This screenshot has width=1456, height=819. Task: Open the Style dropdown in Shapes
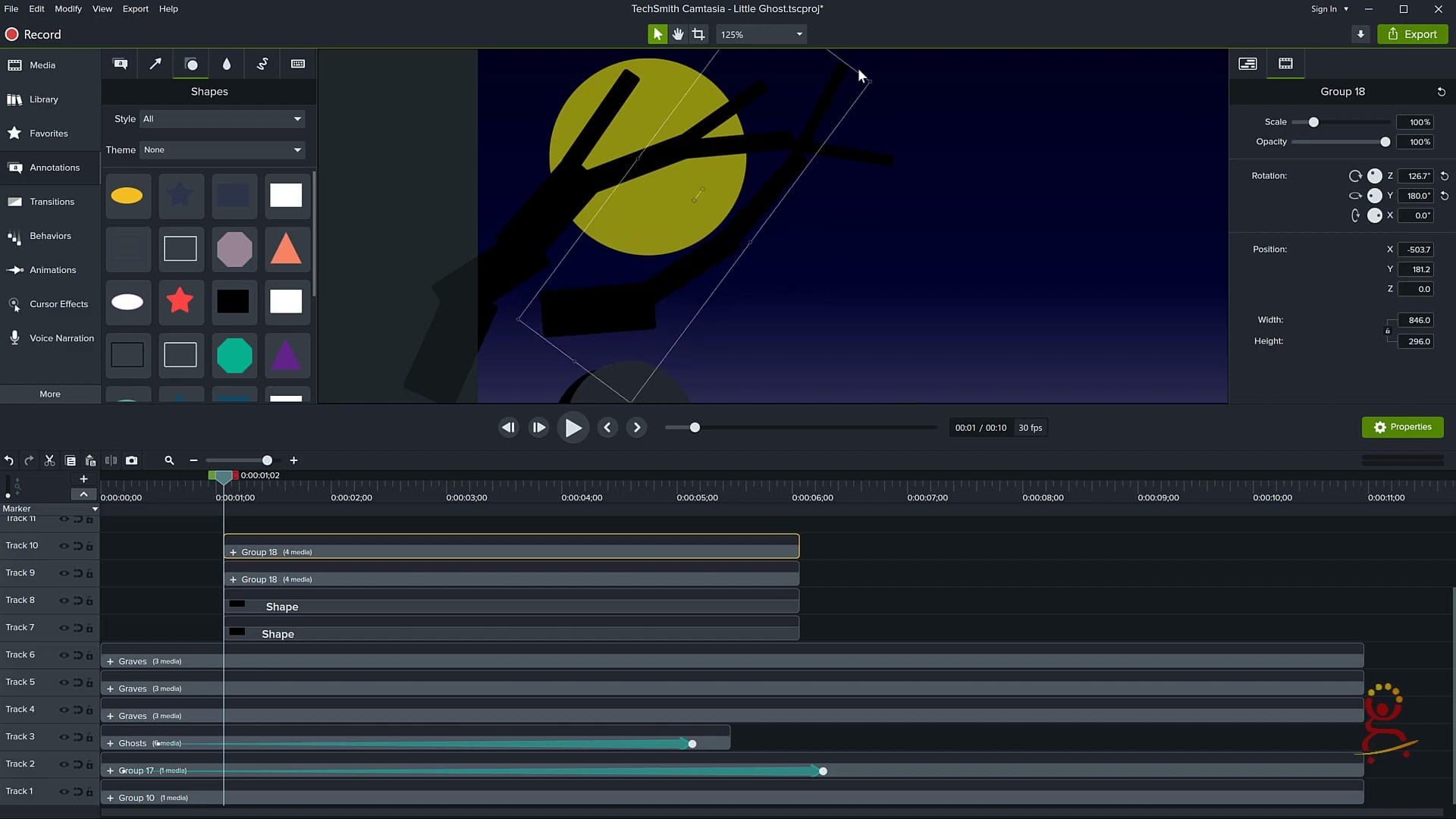[x=221, y=119]
